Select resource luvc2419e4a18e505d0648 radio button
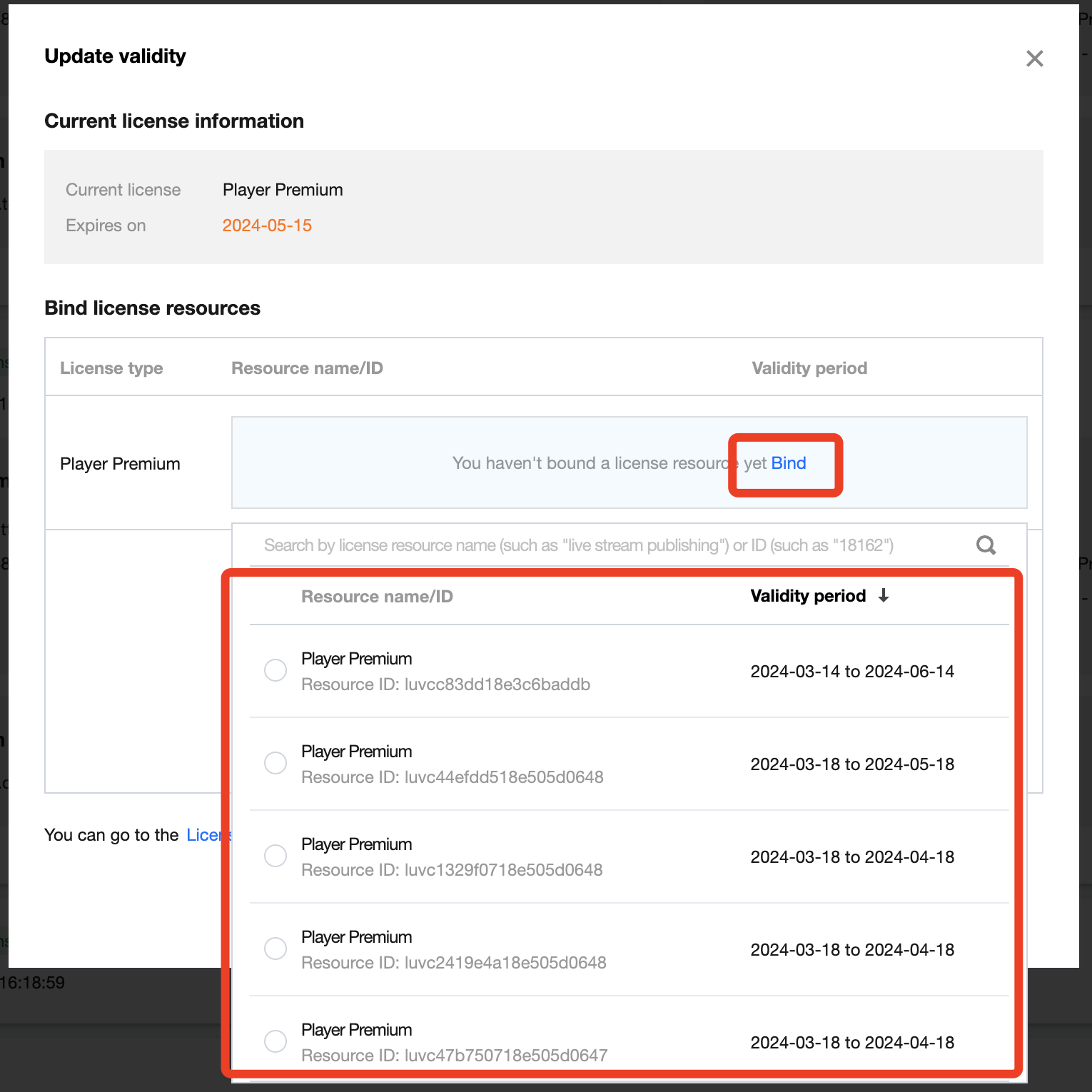The image size is (1092, 1092). [x=275, y=949]
